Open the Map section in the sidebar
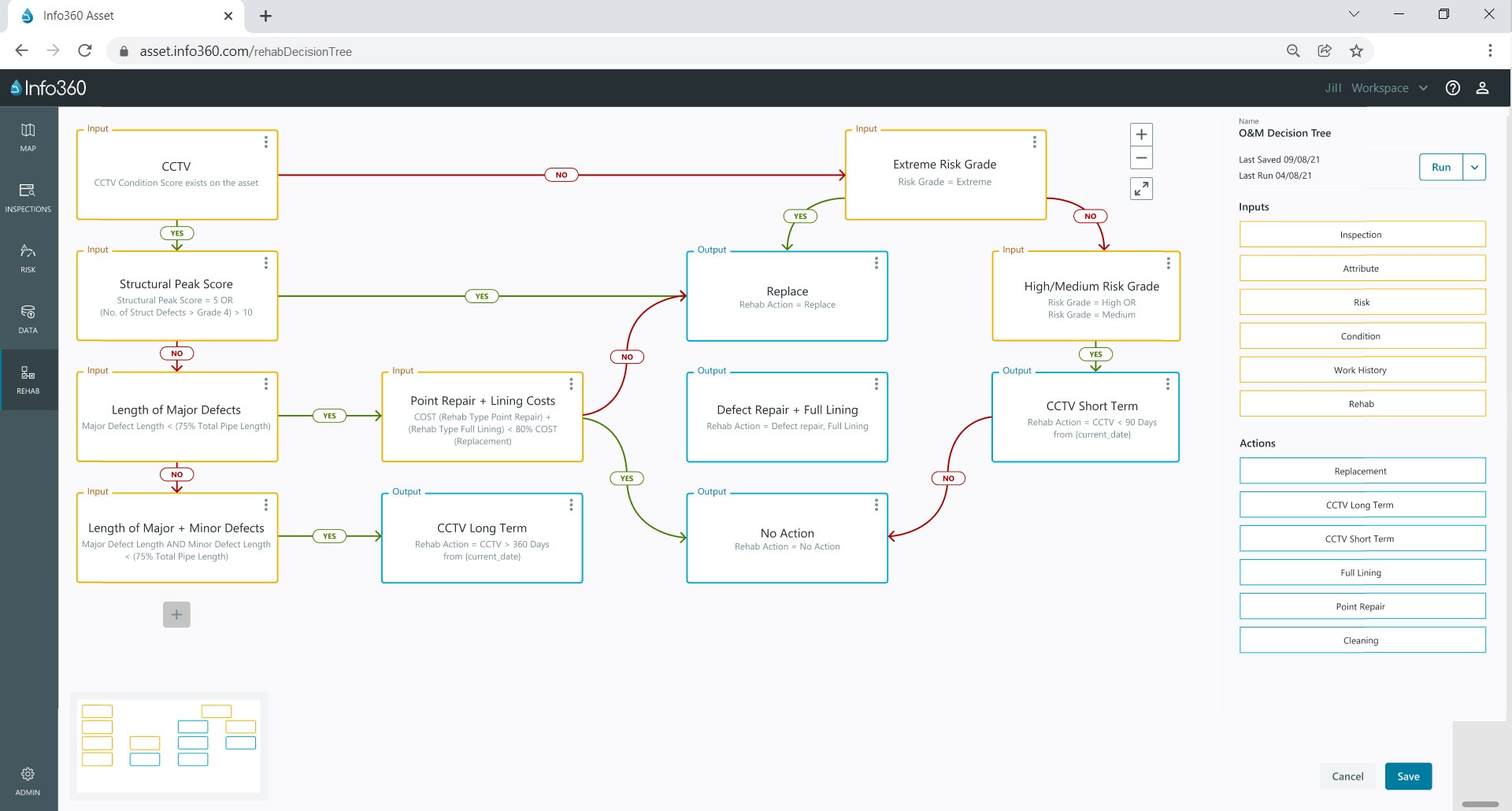Screen dimensions: 1512x811 tap(28, 137)
